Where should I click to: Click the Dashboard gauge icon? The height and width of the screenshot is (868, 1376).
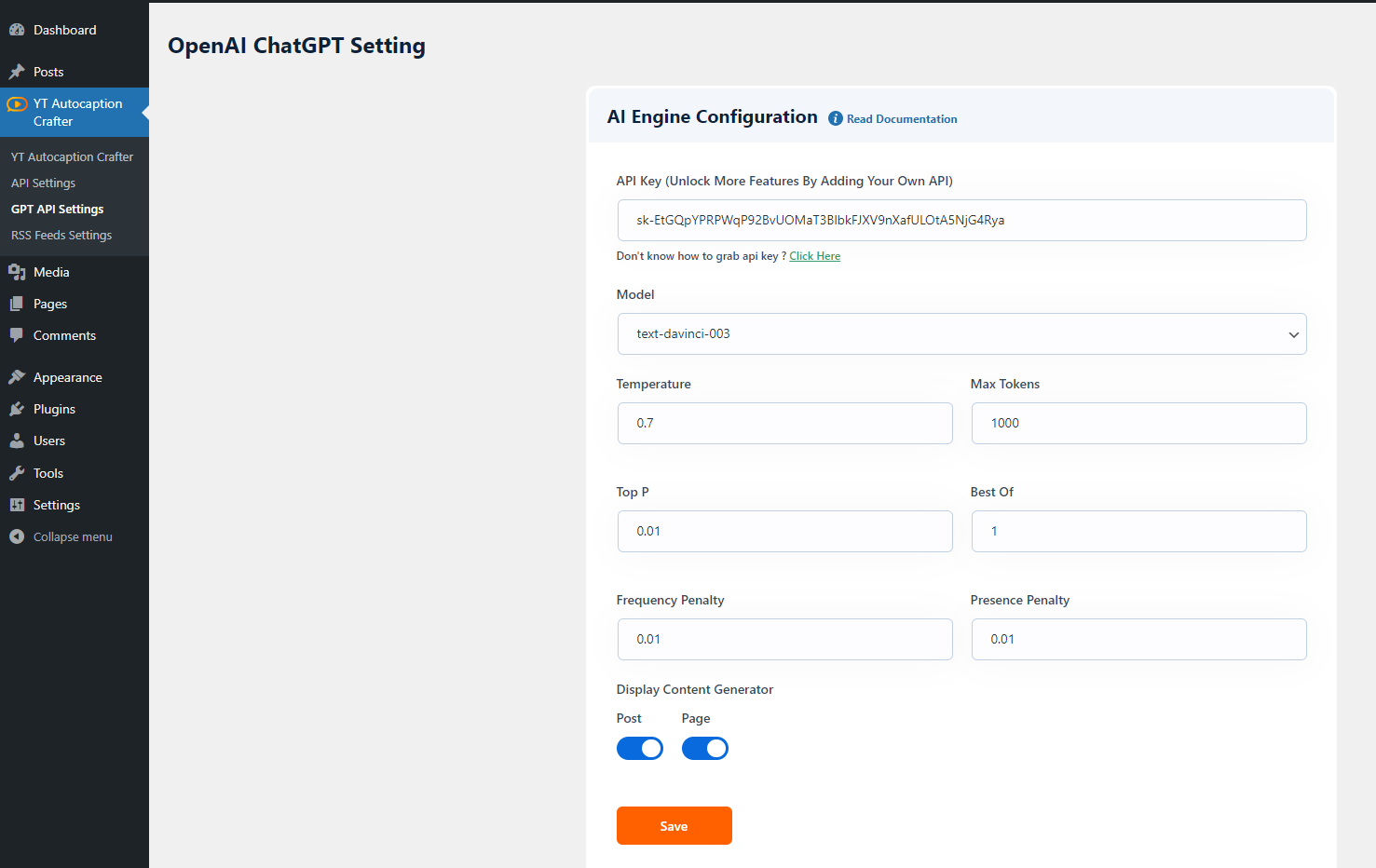tap(17, 30)
